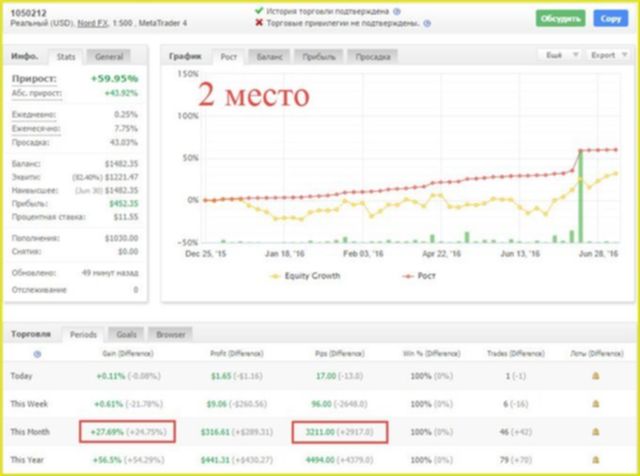
Task: Click the $1482.35 balance value
Action: point(121,164)
